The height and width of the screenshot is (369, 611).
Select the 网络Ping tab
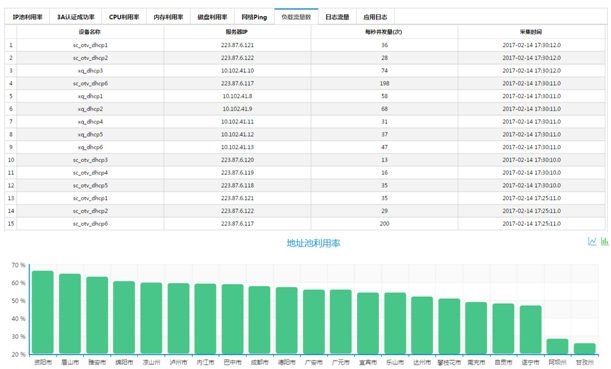(254, 17)
